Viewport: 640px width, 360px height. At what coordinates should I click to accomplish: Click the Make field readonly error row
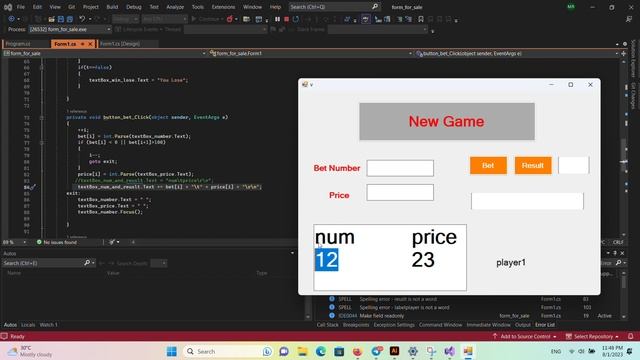coord(469,316)
